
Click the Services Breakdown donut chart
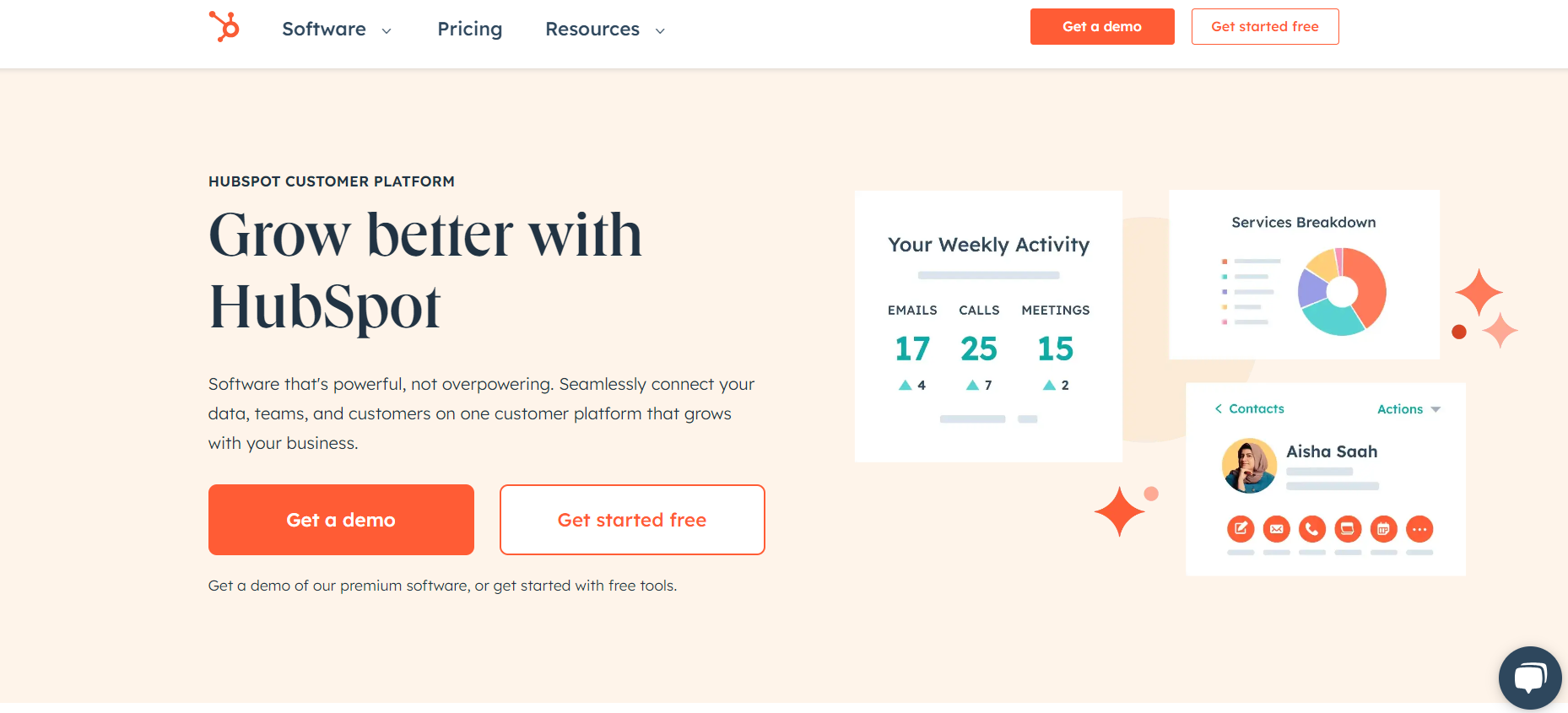point(1342,292)
